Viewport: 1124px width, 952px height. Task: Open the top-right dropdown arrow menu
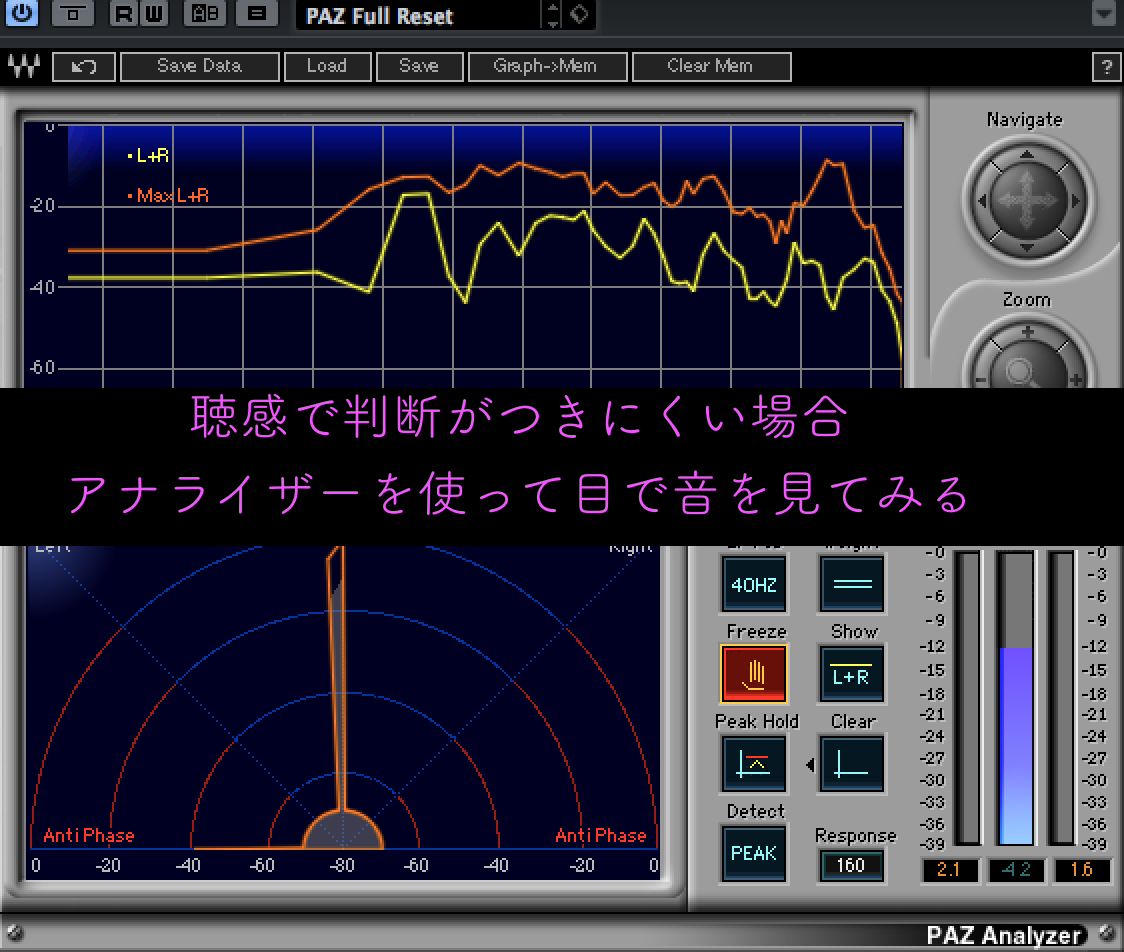click(1103, 13)
